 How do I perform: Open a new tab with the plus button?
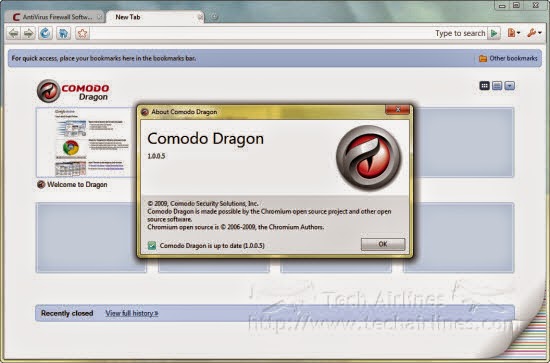tap(215, 17)
